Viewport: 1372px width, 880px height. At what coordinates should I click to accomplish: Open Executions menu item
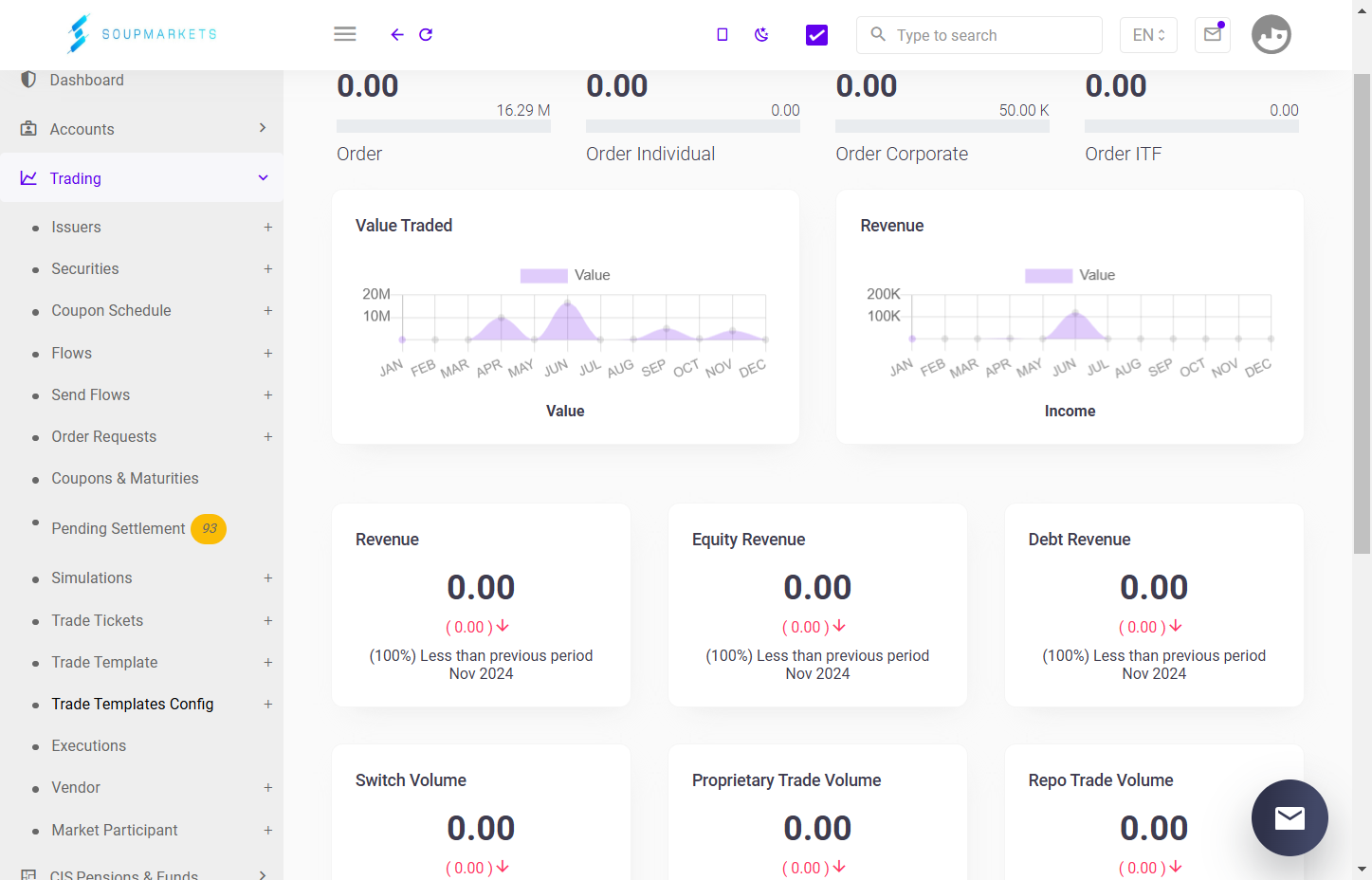[x=88, y=746]
